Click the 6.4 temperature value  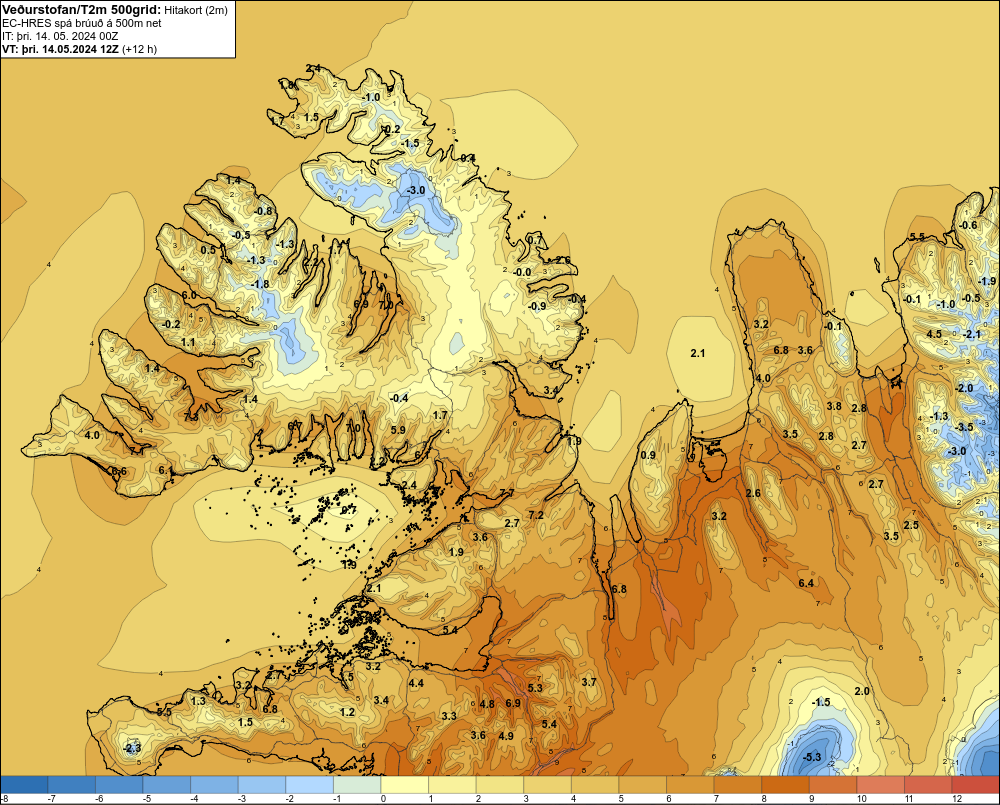(806, 583)
